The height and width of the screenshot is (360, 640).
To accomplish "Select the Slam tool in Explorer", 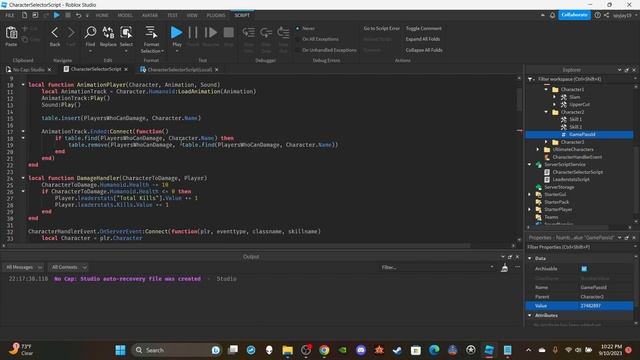I will (575, 97).
